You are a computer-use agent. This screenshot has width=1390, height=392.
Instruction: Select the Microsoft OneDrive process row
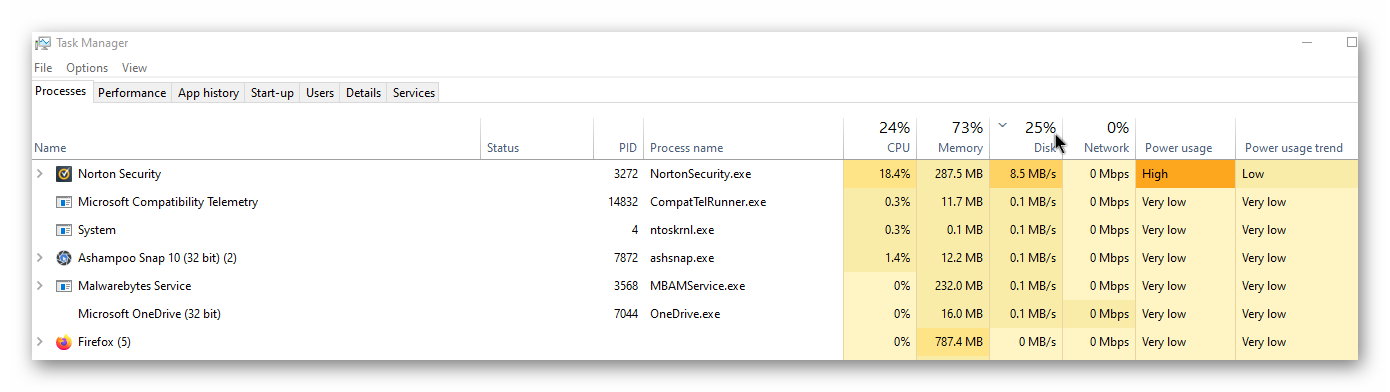(694, 314)
